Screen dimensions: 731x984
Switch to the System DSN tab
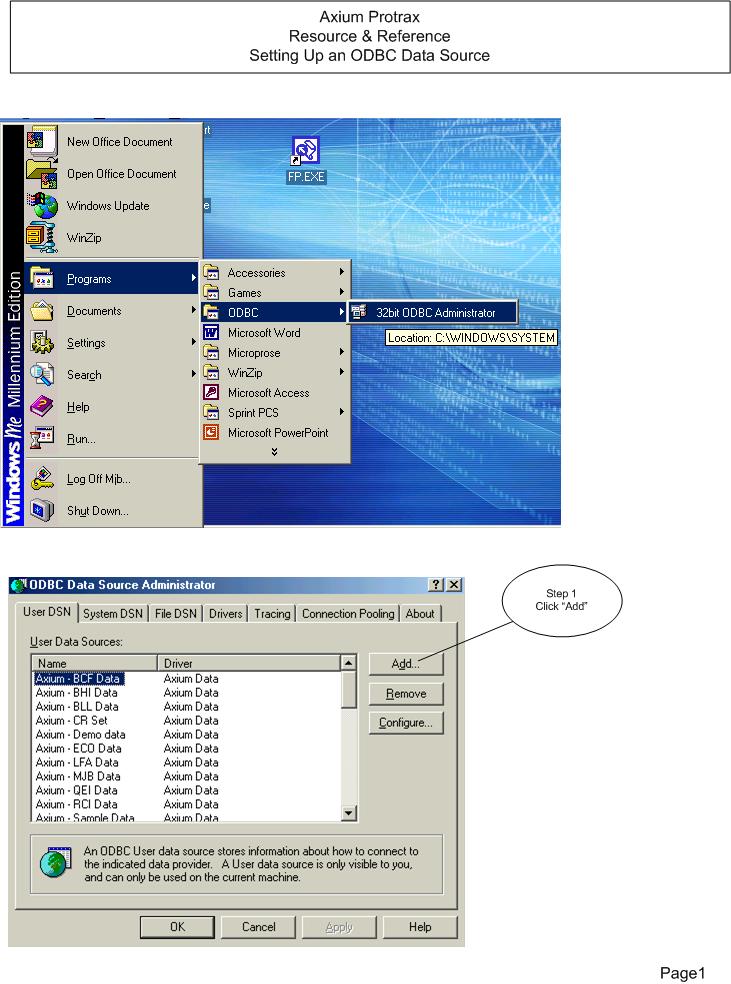113,614
